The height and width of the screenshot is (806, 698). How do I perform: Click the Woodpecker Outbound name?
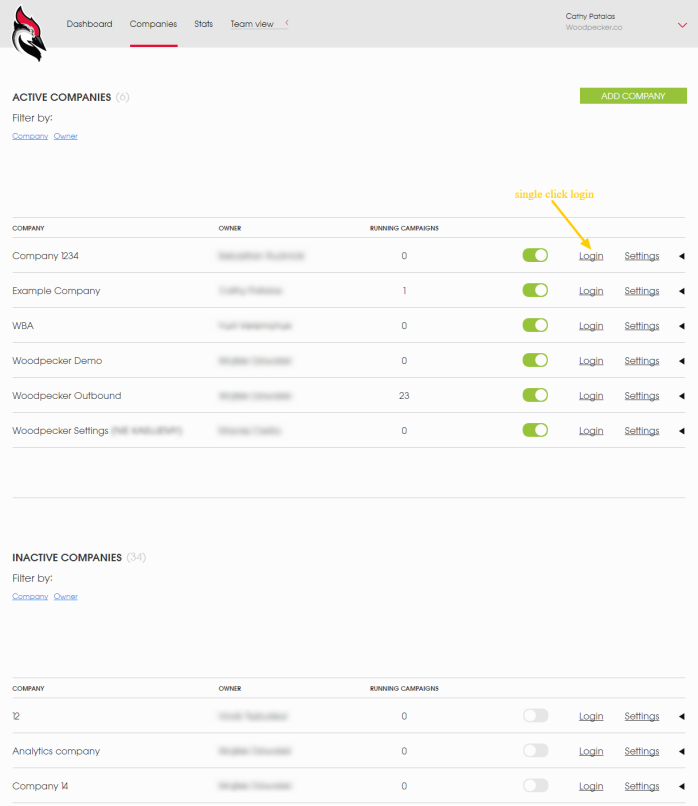(67, 395)
